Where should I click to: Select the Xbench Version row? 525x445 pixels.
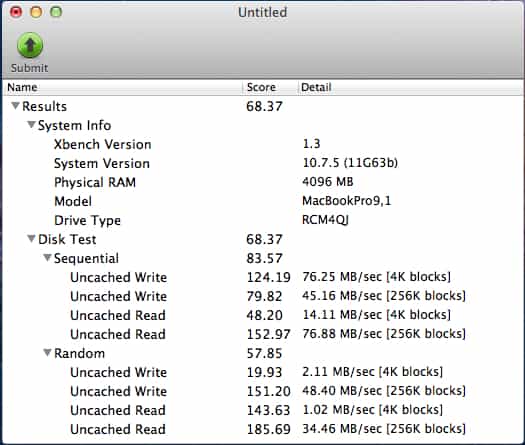[262, 144]
